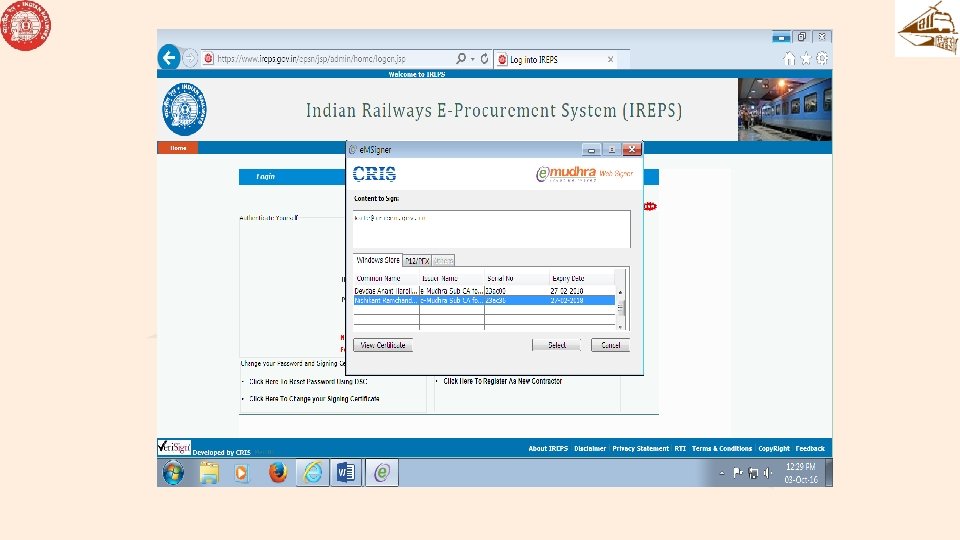Click the Content to Sign text area

pyautogui.click(x=492, y=229)
